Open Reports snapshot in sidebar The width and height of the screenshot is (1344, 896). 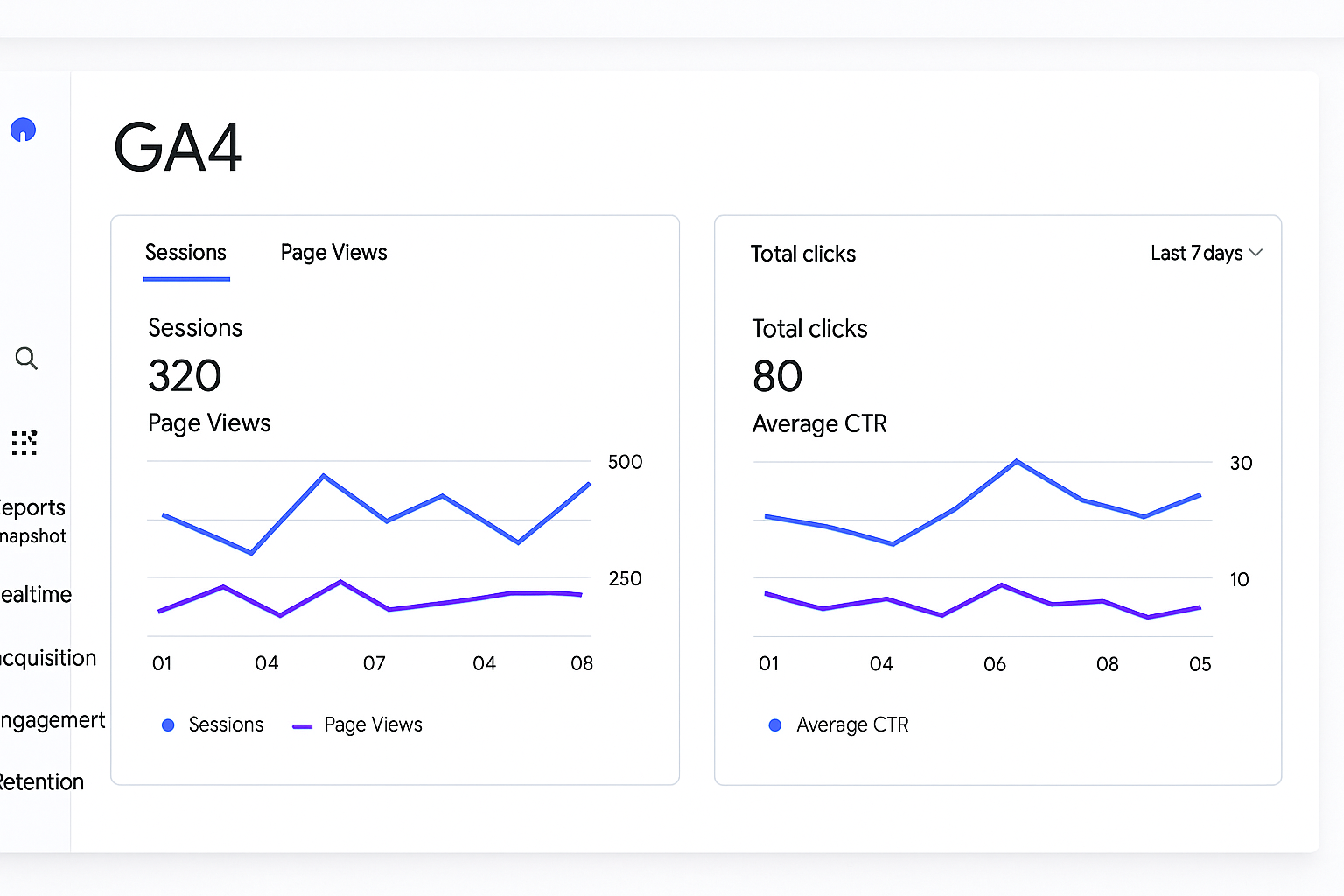click(x=33, y=521)
